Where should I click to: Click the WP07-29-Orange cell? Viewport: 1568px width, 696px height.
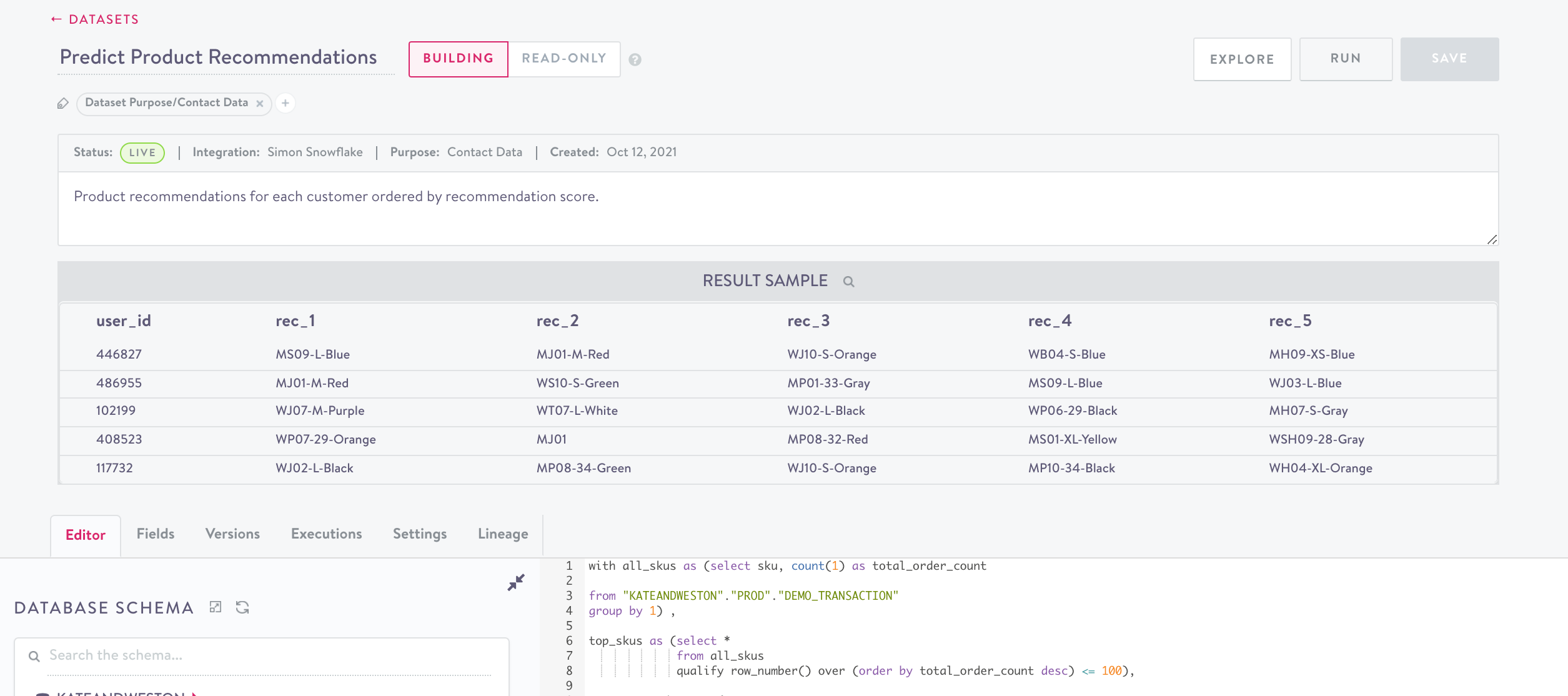[x=325, y=439]
